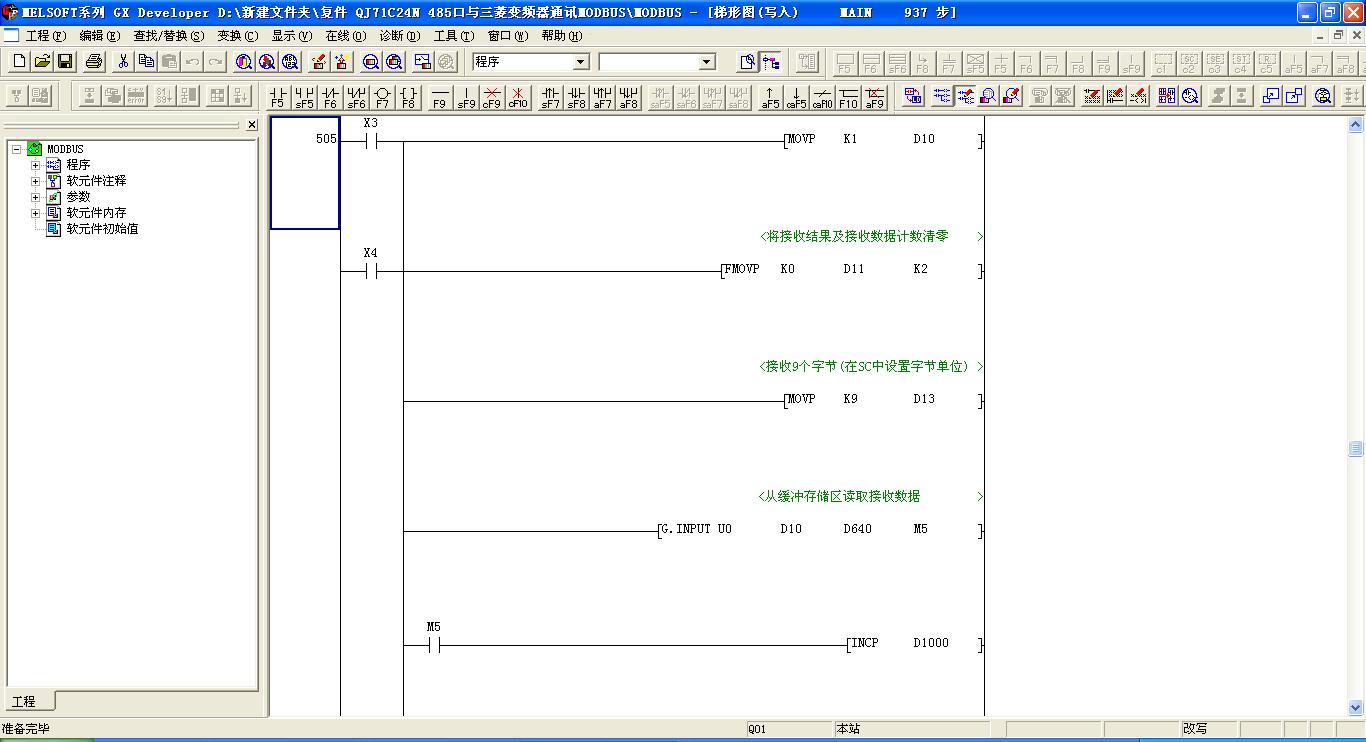Click the Cut scissors icon
This screenshot has width=1366, height=742.
[123, 62]
